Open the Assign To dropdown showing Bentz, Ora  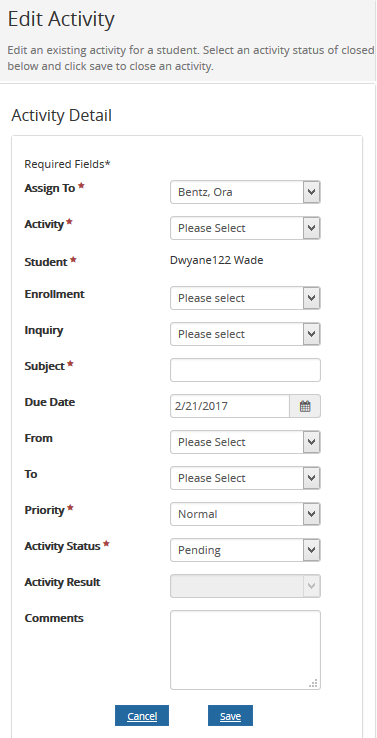245,193
